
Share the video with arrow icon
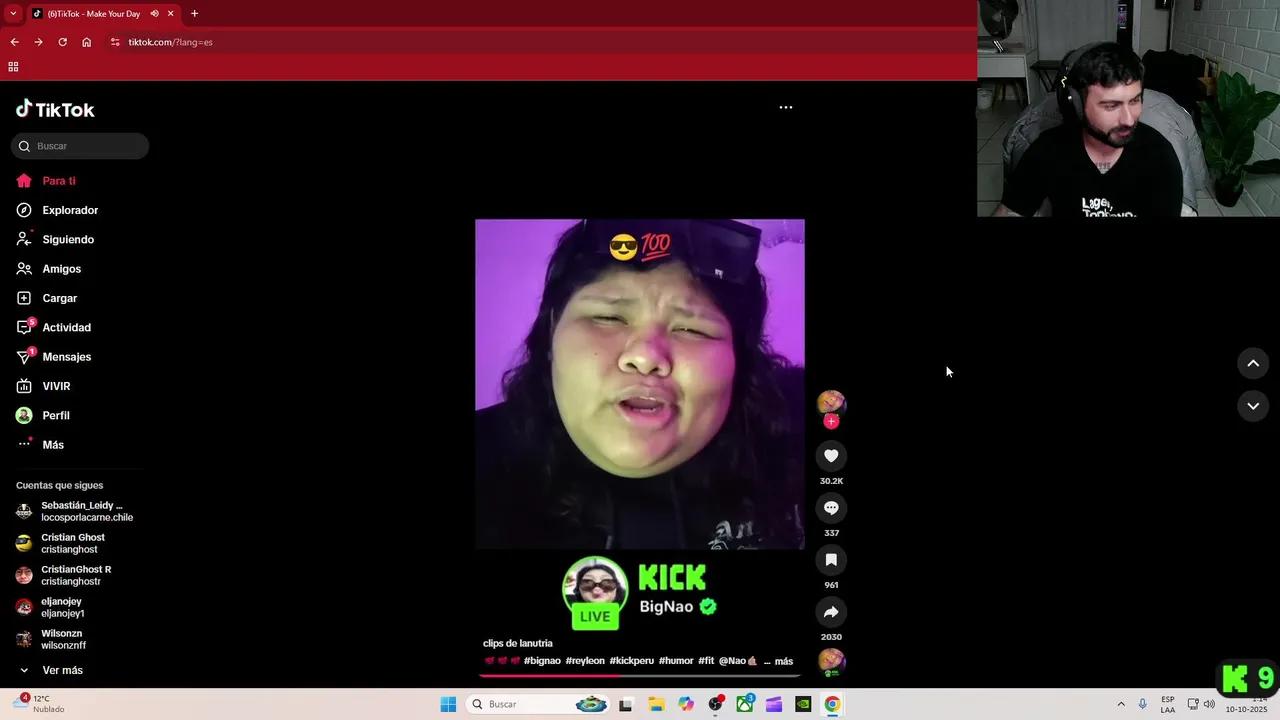(x=831, y=612)
